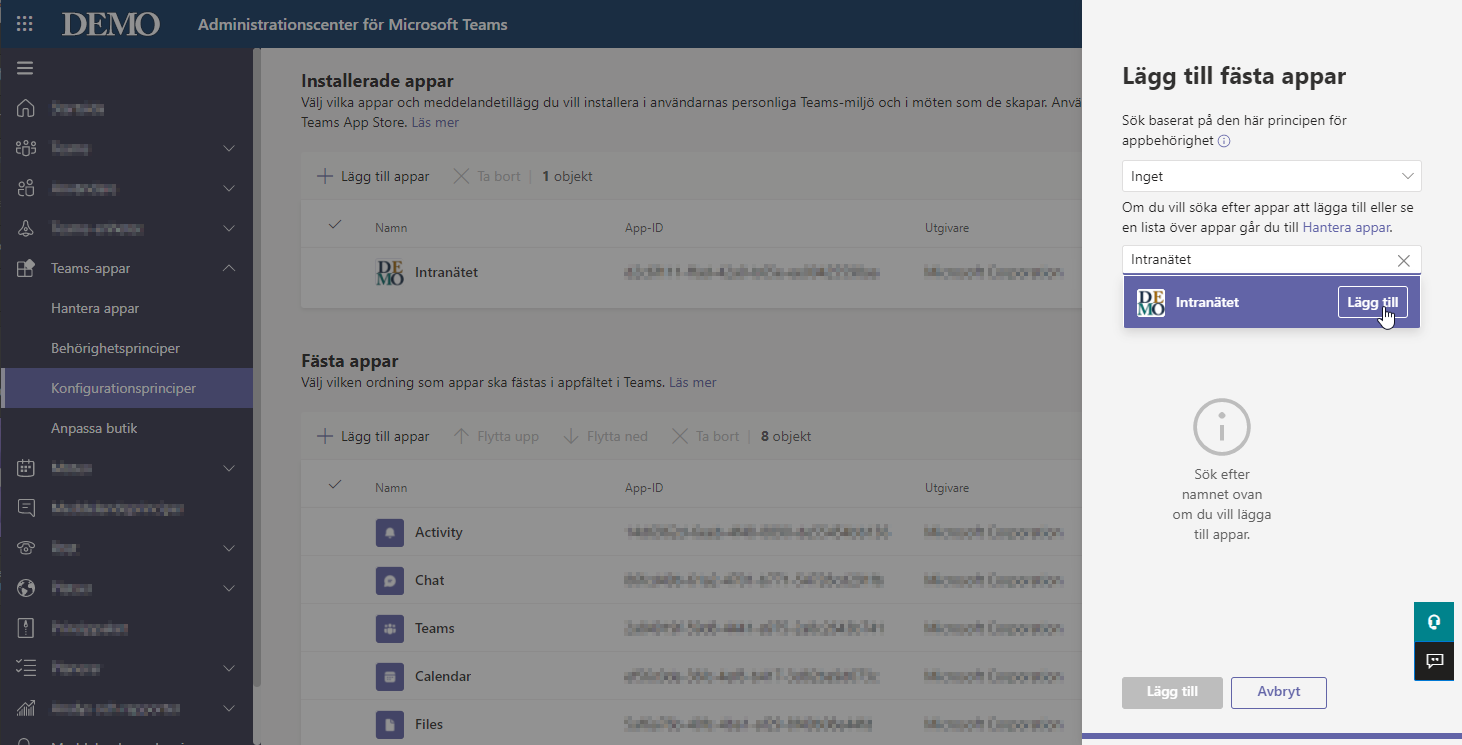The height and width of the screenshot is (745, 1462).
Task: Open the Inget permission policy dropdown
Action: point(1271,176)
